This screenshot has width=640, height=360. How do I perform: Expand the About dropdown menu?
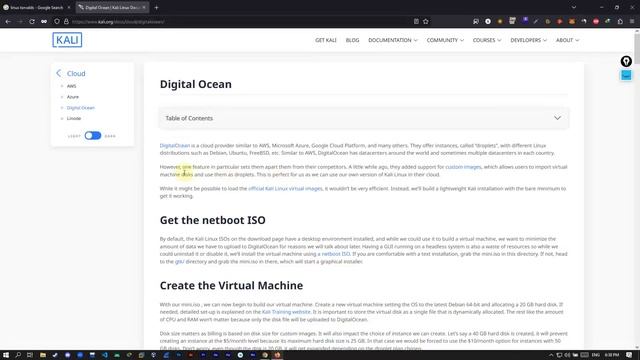(x=567, y=40)
